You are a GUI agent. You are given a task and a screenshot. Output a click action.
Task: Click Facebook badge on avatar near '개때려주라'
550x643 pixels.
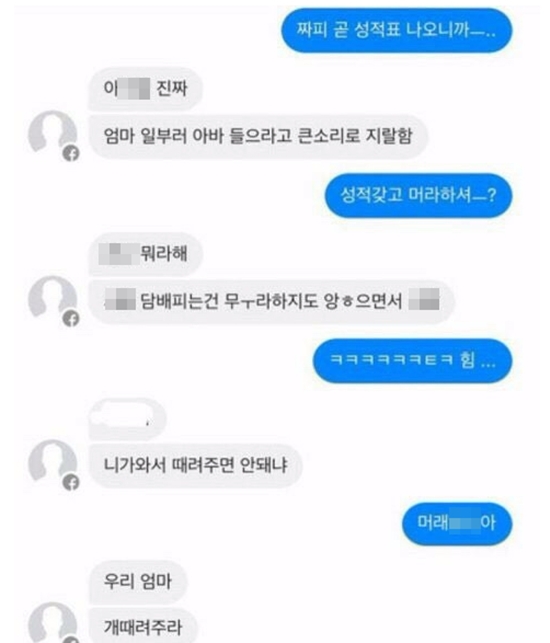tap(71, 640)
